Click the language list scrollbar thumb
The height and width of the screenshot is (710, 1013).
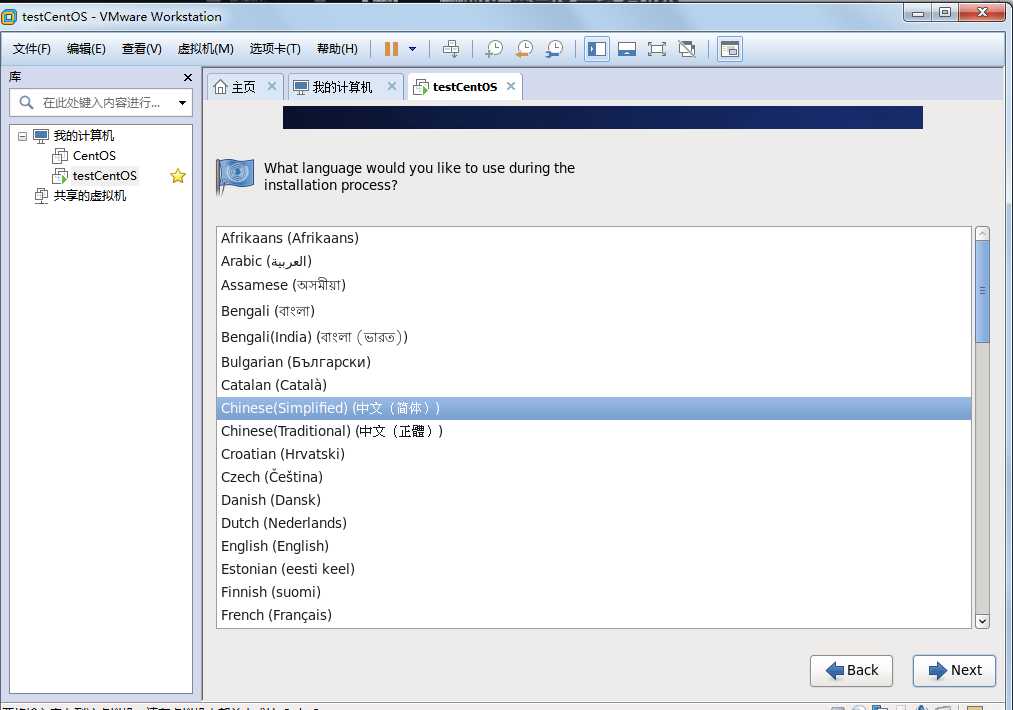point(982,291)
